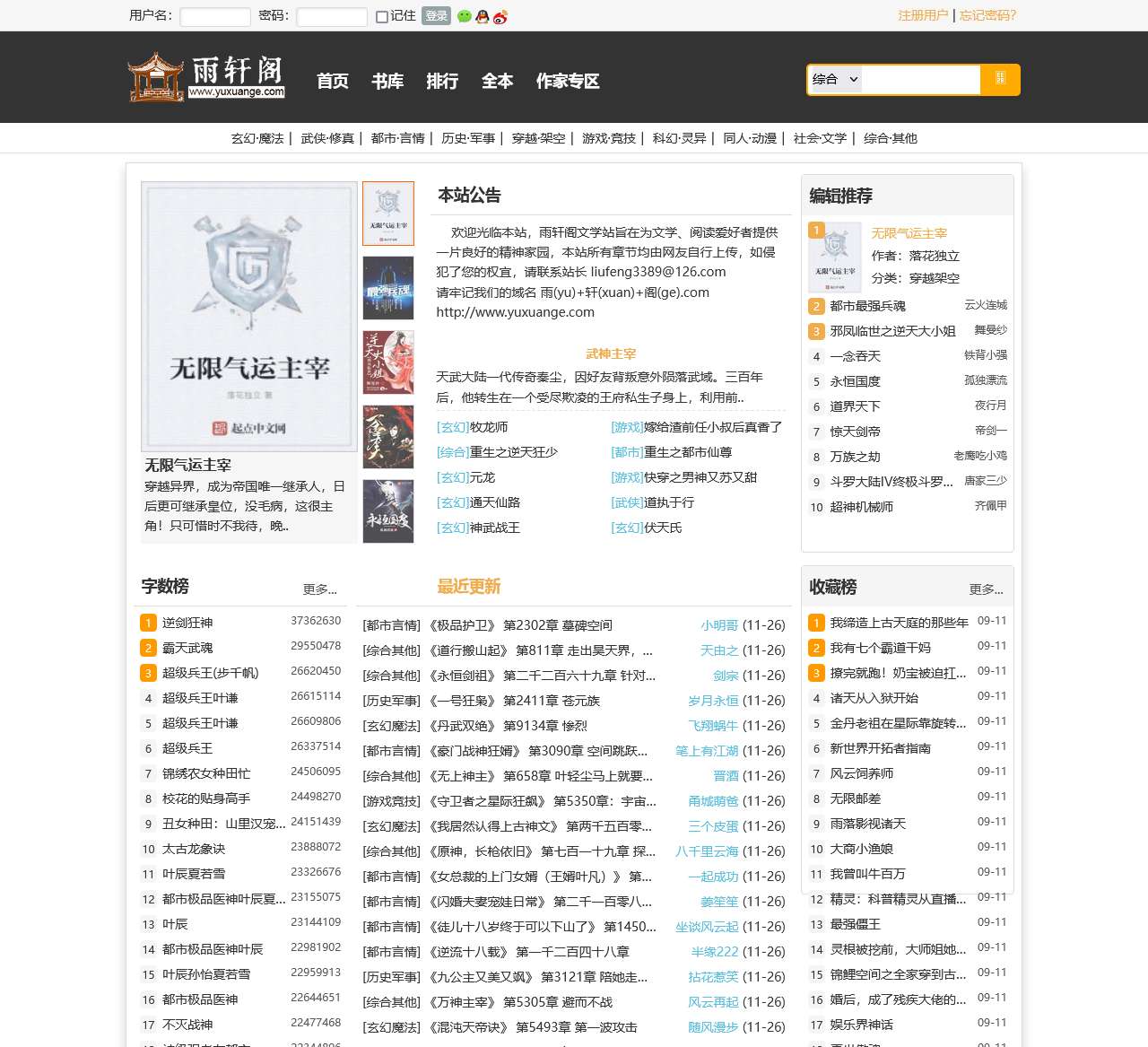This screenshot has height=1047, width=1148.
Task: Open the 注册用户 registration link
Action: (923, 15)
